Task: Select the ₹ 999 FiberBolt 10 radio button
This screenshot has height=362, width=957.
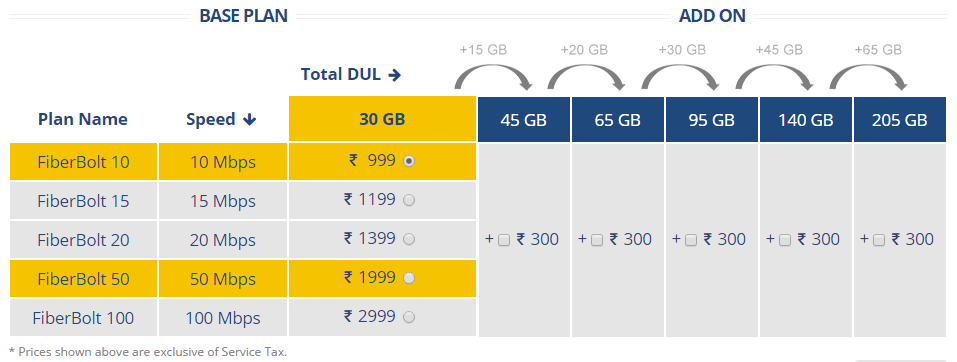Action: (x=409, y=161)
